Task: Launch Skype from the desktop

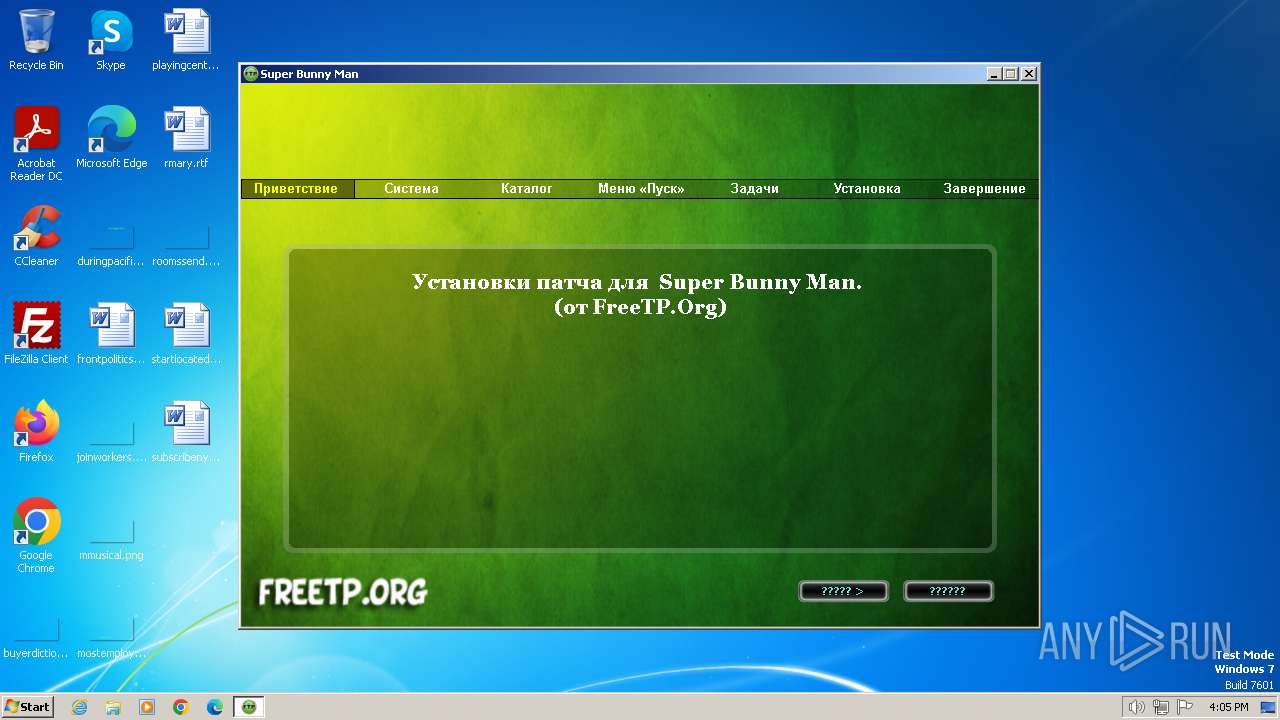Action: tap(111, 40)
